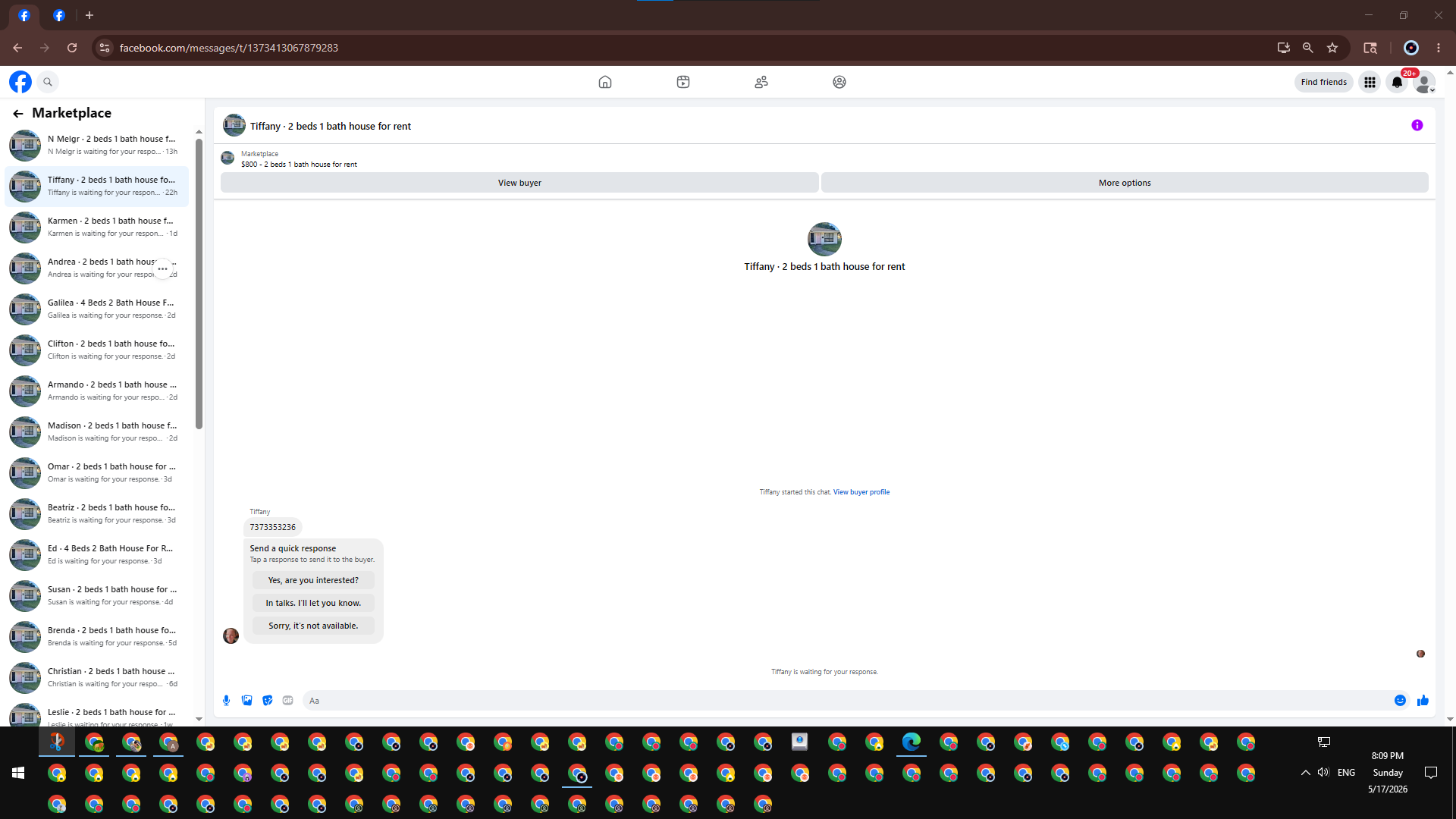This screenshot has height=819, width=1456.
Task: Click the attach photo icon
Action: tap(246, 701)
